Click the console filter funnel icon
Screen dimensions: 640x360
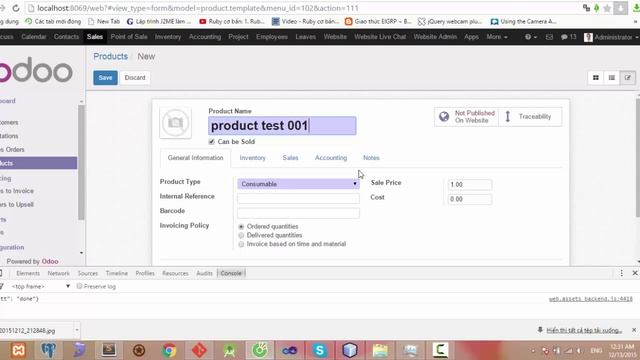pos(2,286)
